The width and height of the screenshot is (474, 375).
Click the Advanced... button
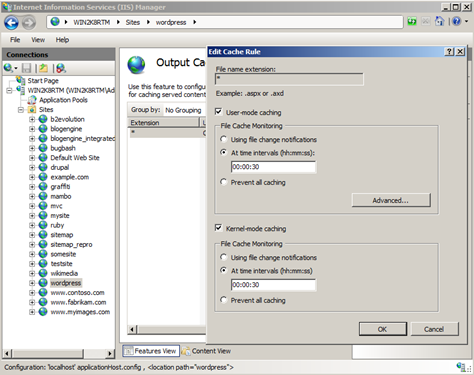pos(391,200)
